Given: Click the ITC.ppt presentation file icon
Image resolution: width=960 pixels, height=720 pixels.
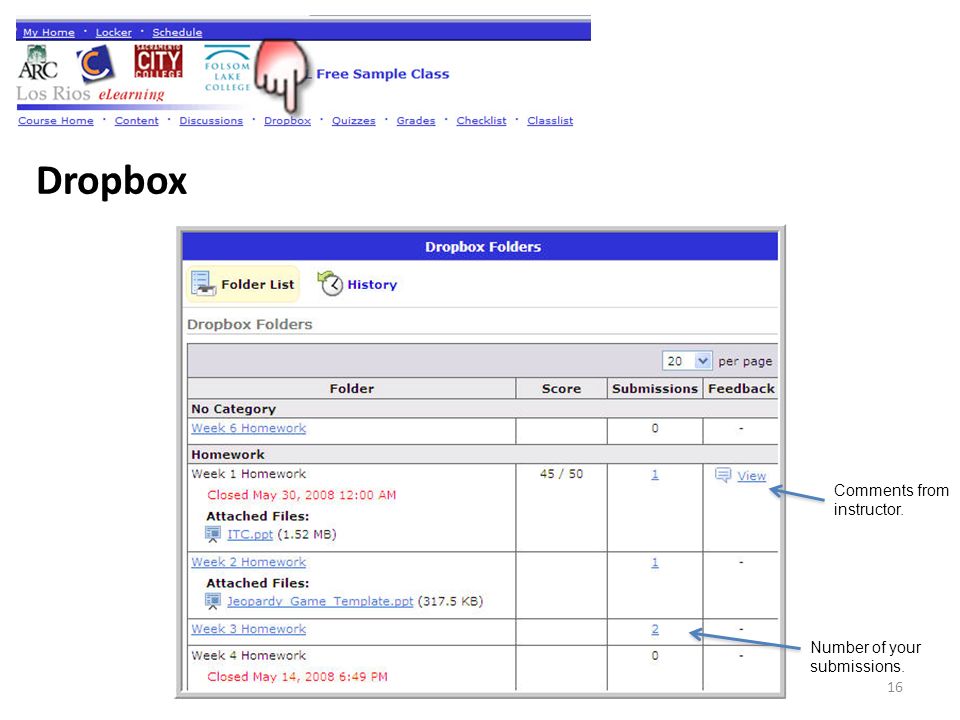Looking at the screenshot, I should (x=212, y=534).
